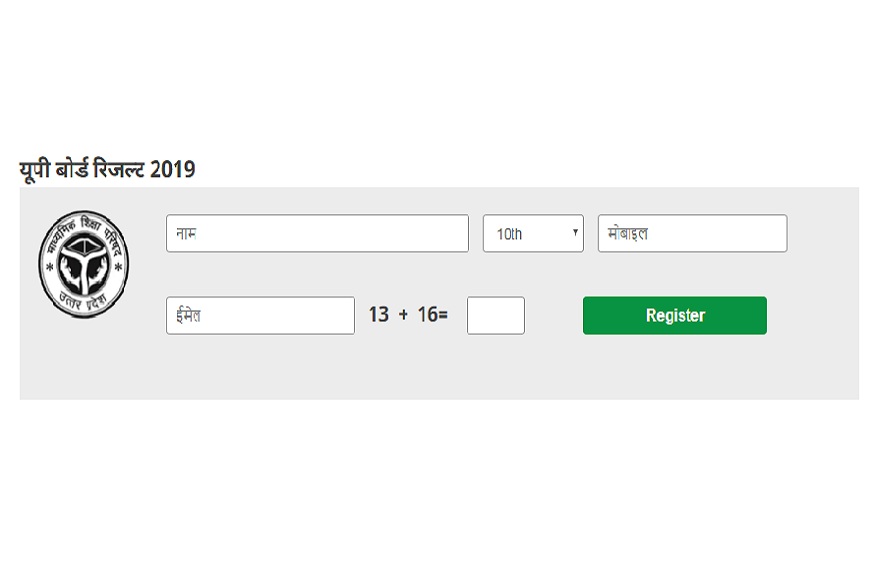875x583 pixels.
Task: Open the 10th class dropdown
Action: coord(532,233)
